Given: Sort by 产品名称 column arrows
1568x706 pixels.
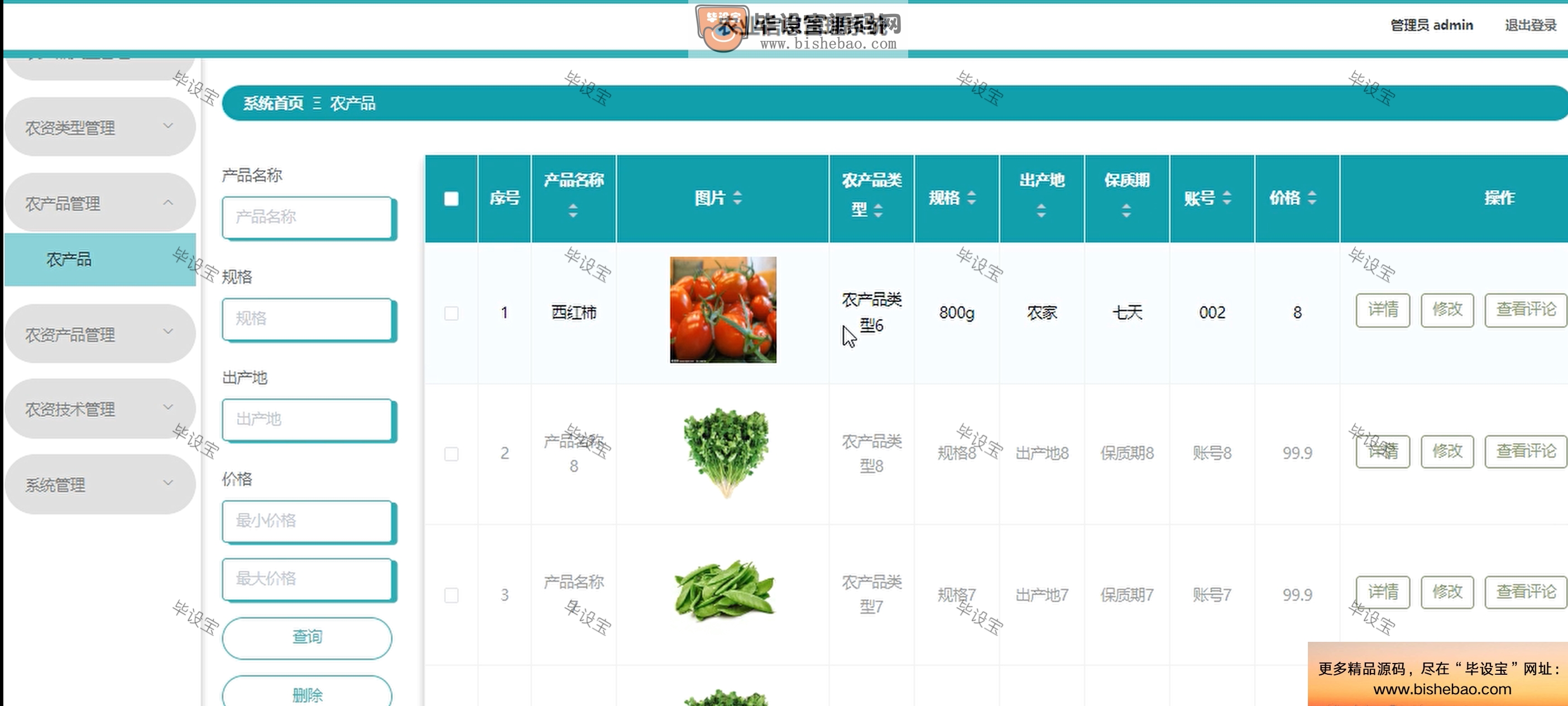Looking at the screenshot, I should pyautogui.click(x=573, y=210).
